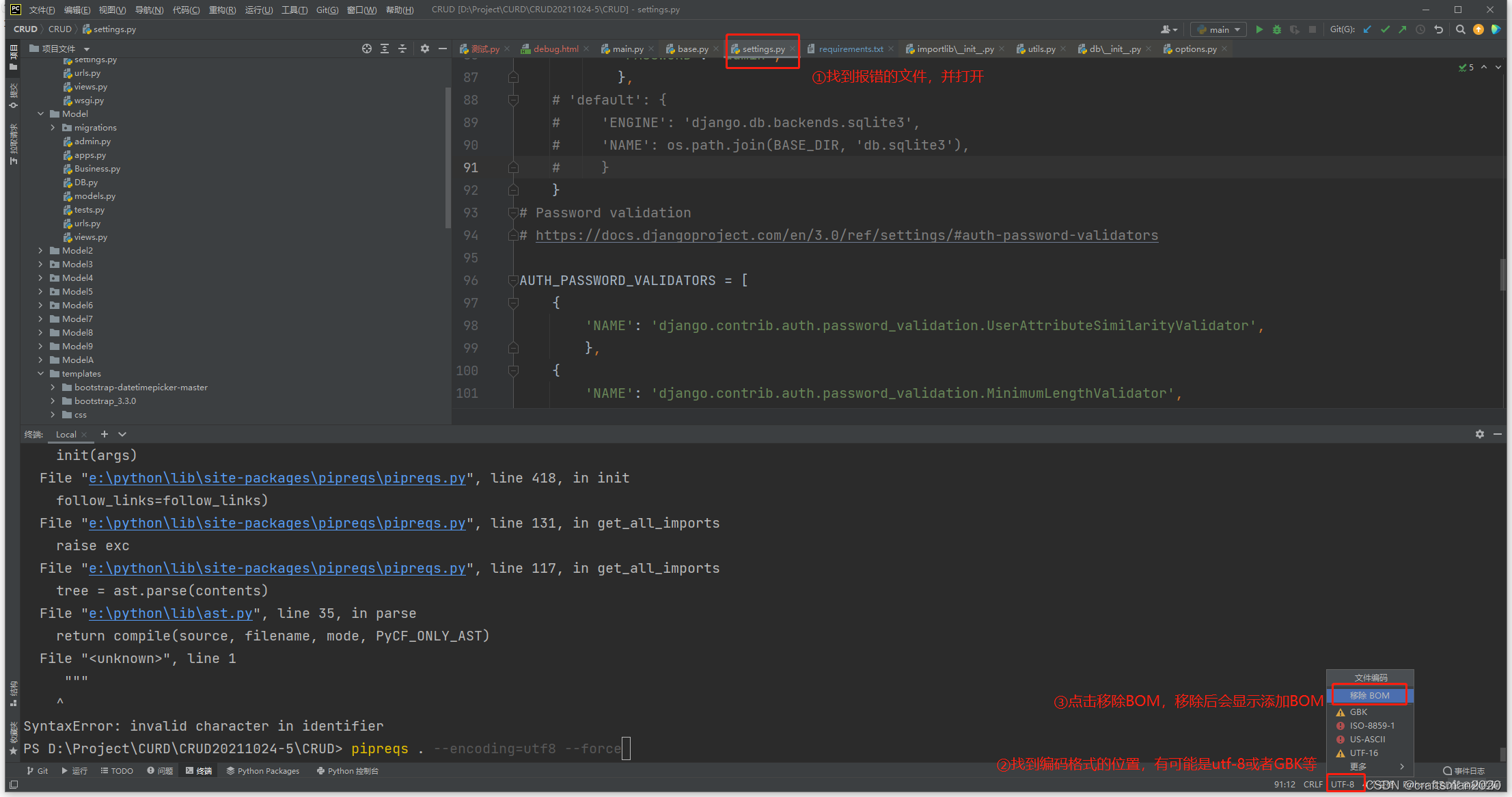This screenshot has height=797, width=1512.
Task: Collapse all in project panel
Action: [x=402, y=49]
